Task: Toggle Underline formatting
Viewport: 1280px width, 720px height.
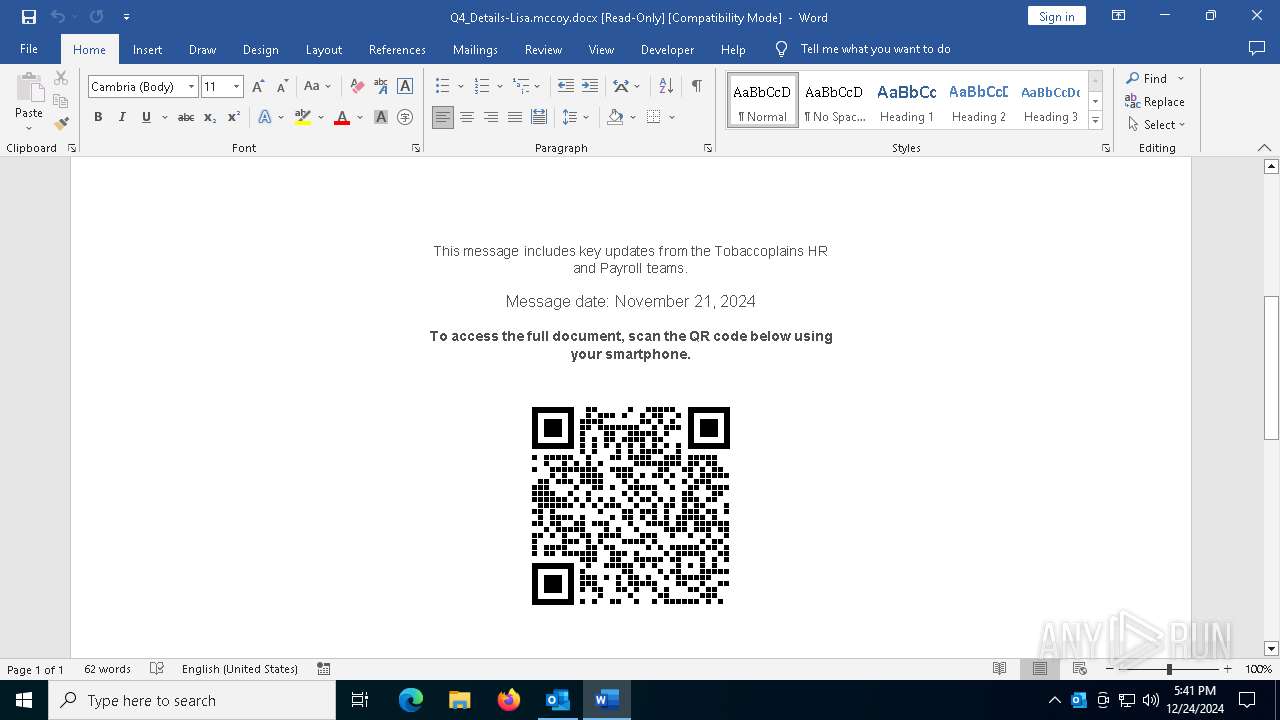Action: 146,117
